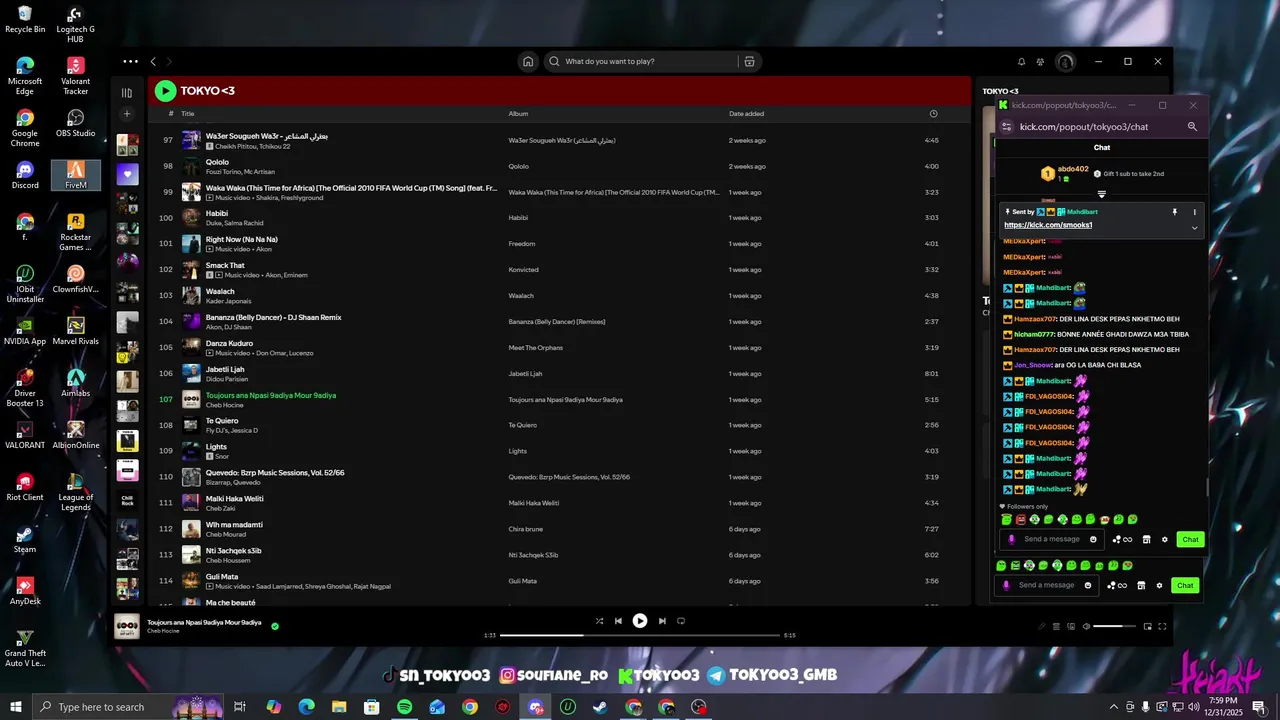Image resolution: width=1280 pixels, height=720 pixels.
Task: Open album link Chira brune
Action: click(x=525, y=529)
